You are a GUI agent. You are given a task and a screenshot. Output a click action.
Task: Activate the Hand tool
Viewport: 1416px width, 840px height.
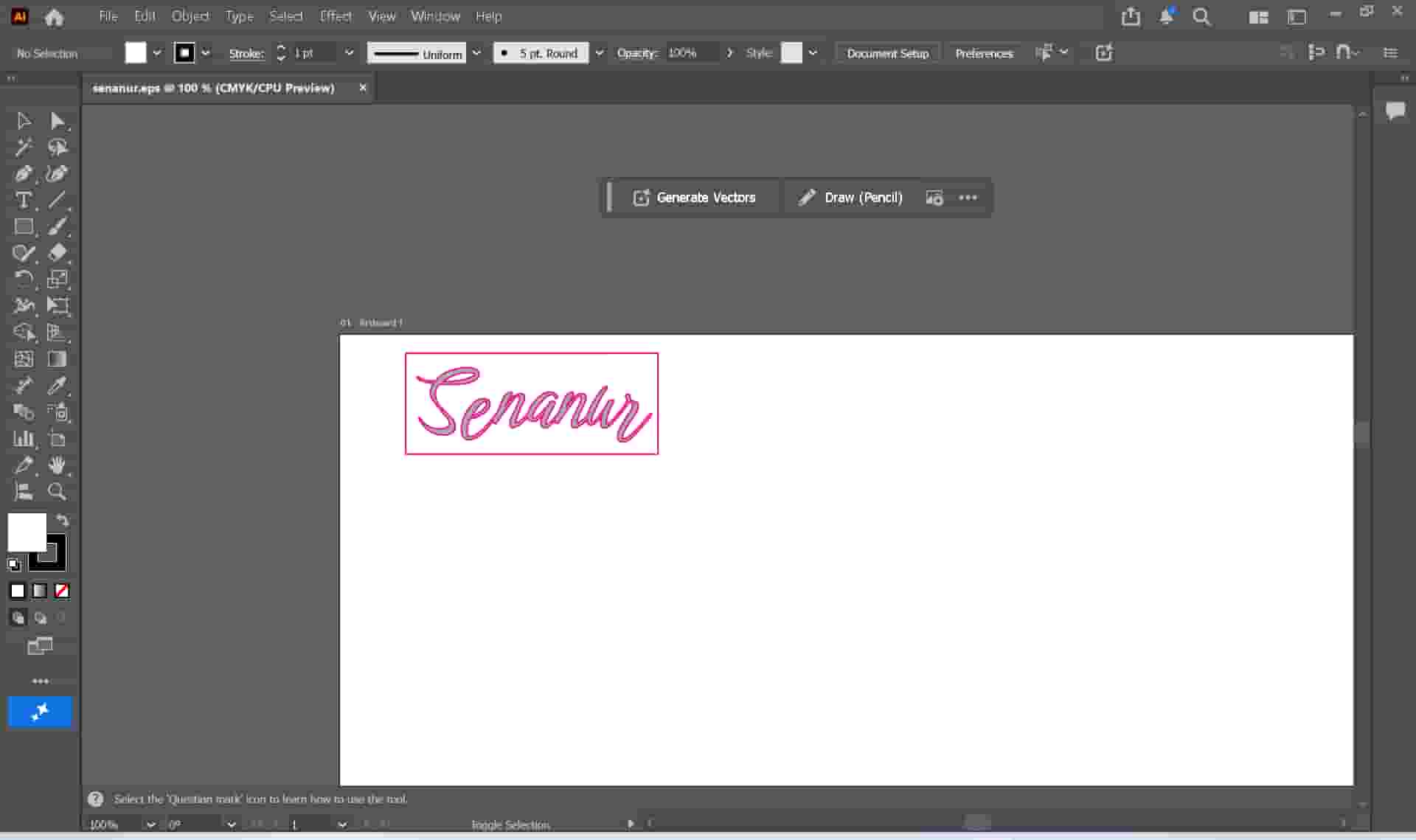click(x=58, y=465)
